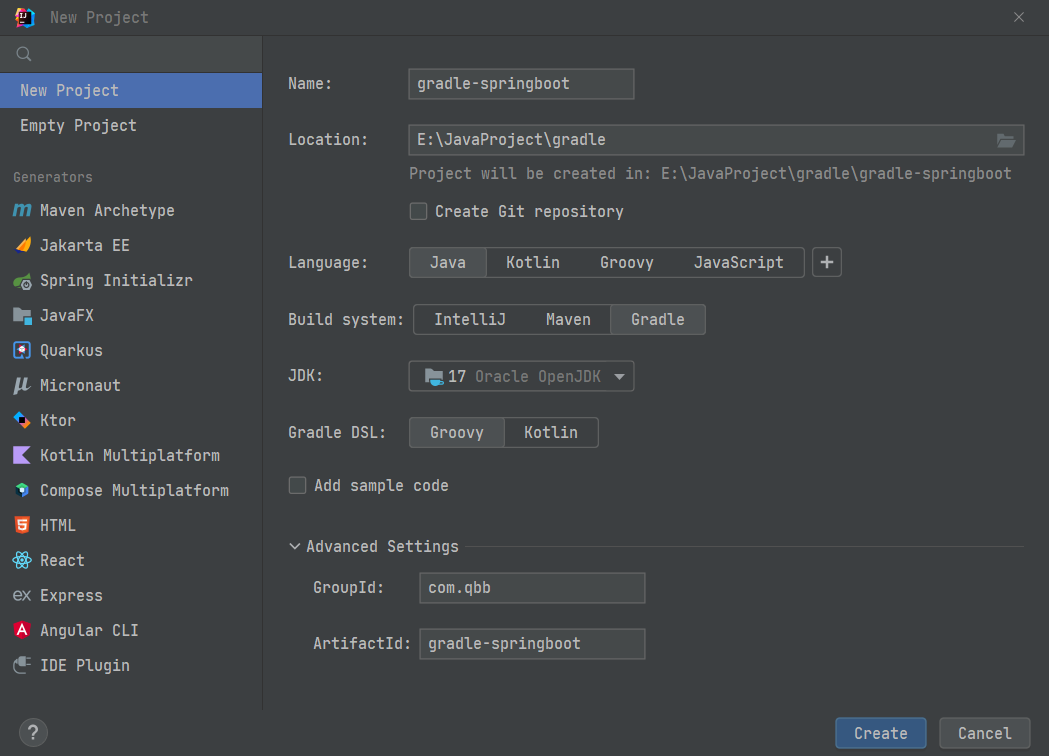Pick the React generator icon
Viewport: 1049px width, 756px height.
point(22,560)
